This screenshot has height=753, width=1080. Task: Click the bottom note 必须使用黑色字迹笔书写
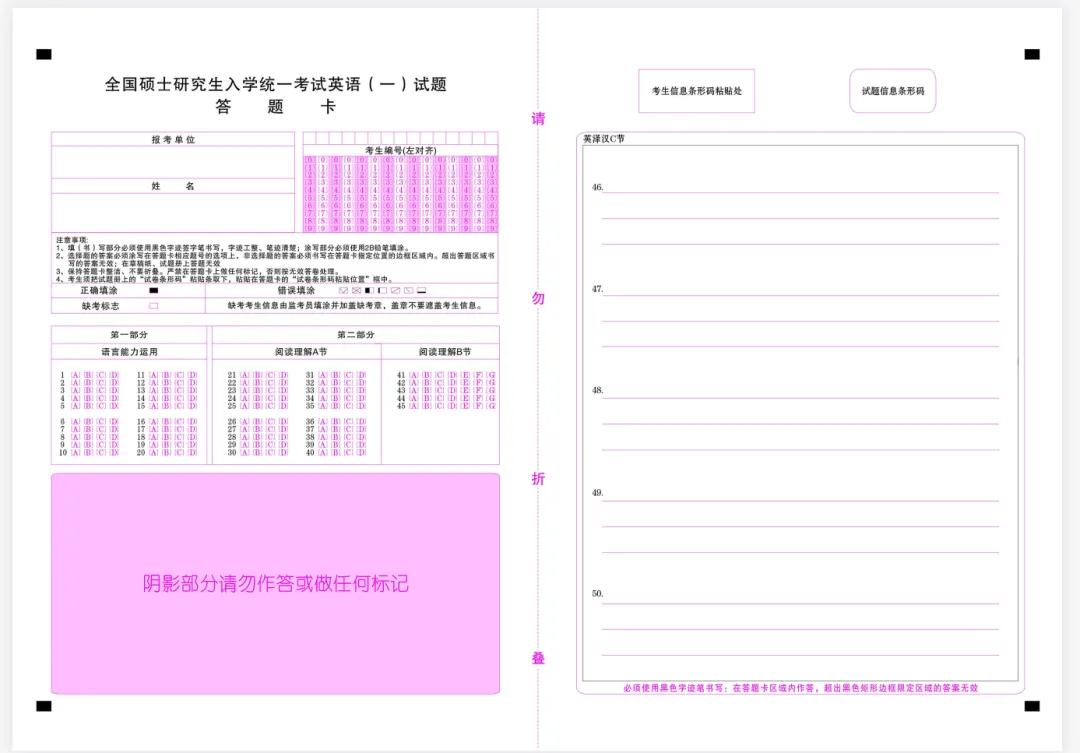[800, 688]
